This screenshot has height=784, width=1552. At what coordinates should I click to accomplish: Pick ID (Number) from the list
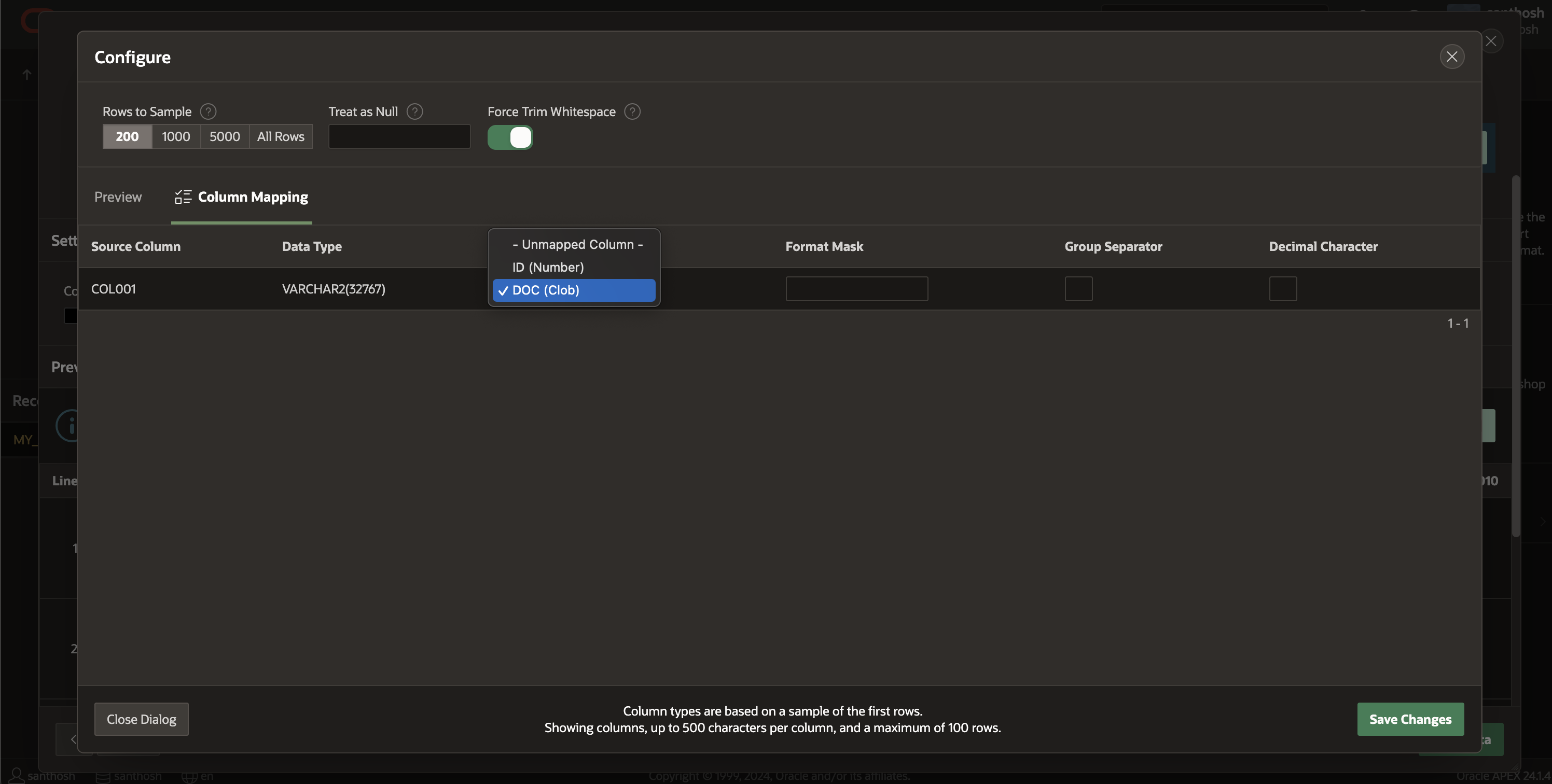[x=548, y=268]
